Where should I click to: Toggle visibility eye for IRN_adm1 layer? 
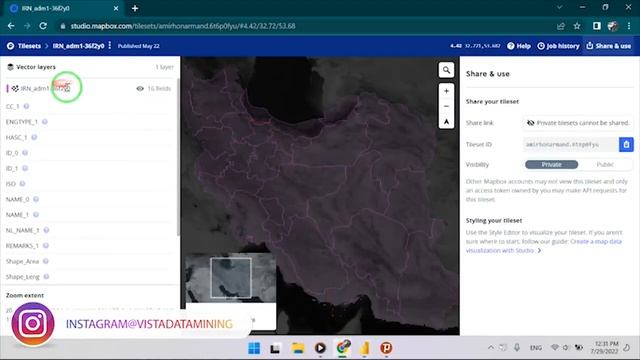[140, 89]
